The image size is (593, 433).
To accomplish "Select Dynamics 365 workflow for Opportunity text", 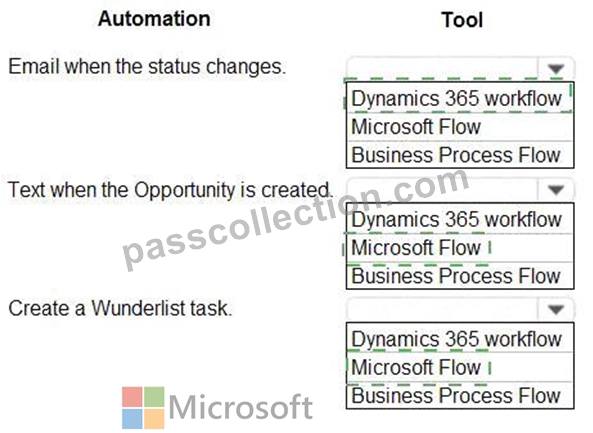I will click(459, 219).
